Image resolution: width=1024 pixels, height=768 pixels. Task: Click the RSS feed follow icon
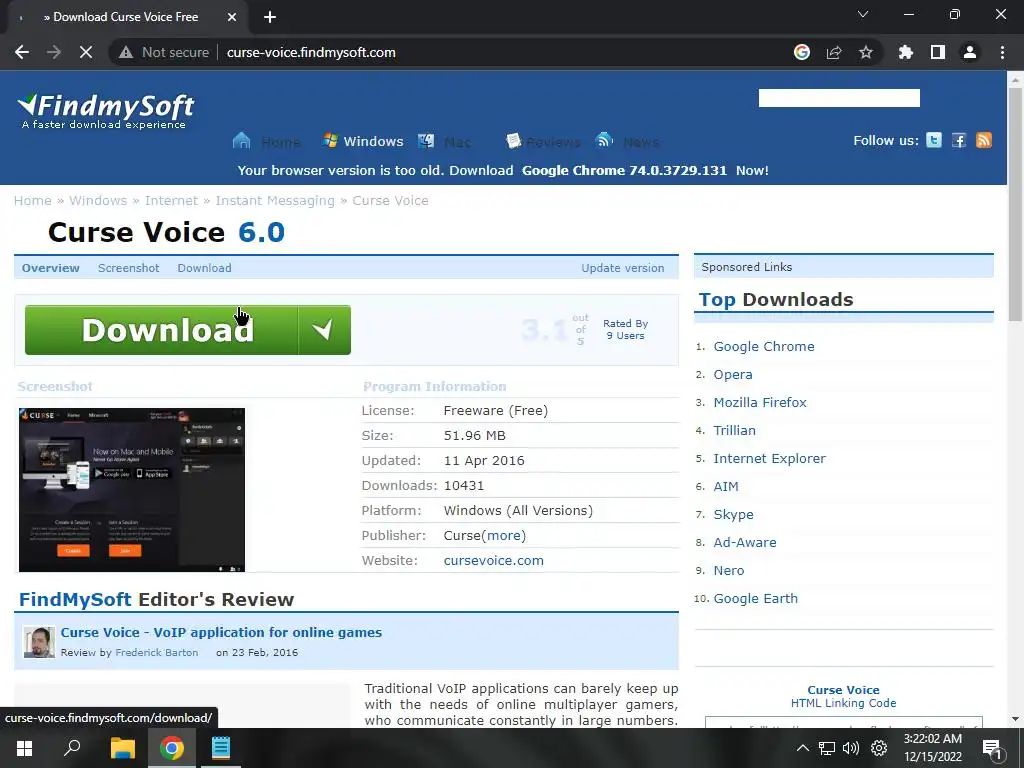point(984,140)
